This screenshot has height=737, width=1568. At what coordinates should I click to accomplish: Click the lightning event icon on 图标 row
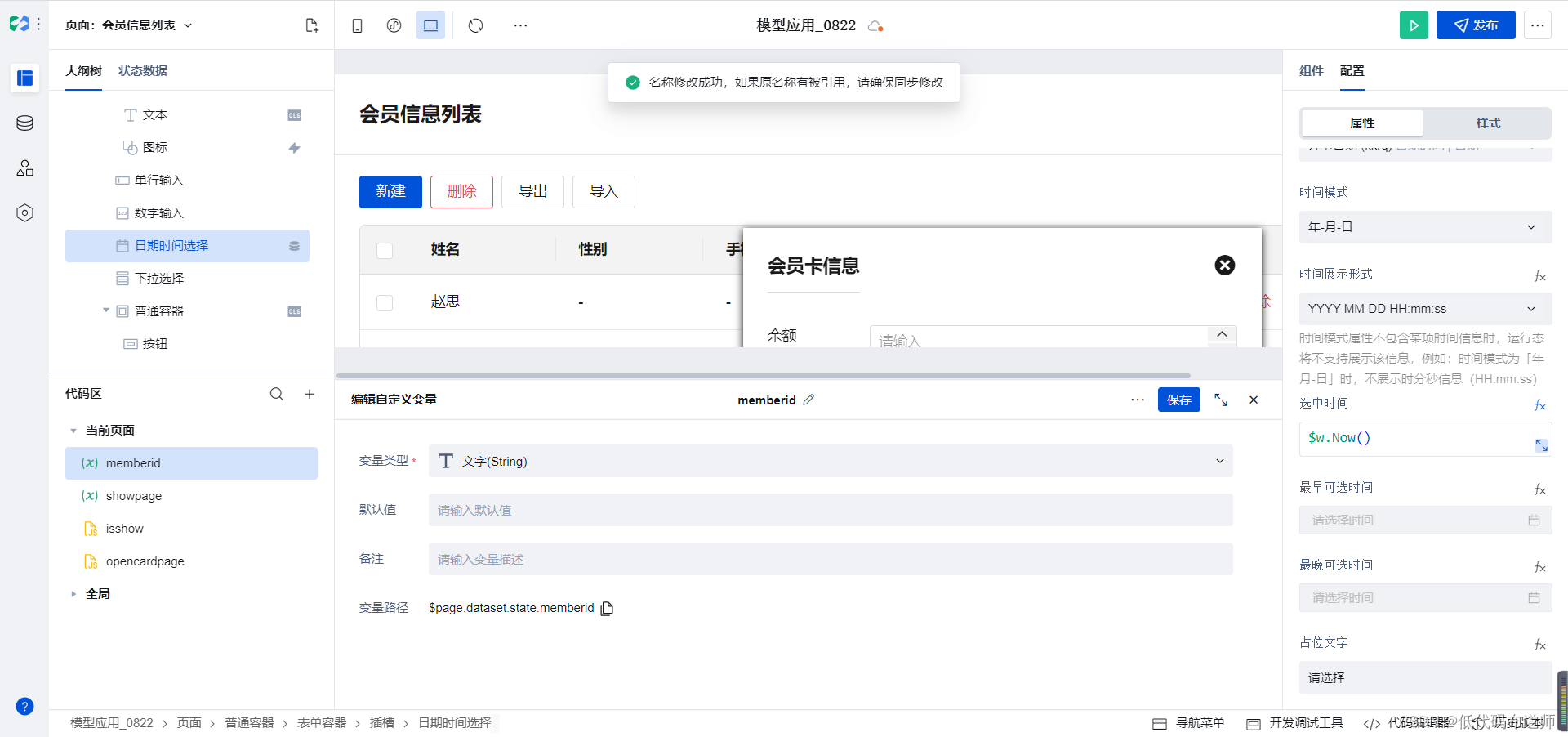click(295, 148)
